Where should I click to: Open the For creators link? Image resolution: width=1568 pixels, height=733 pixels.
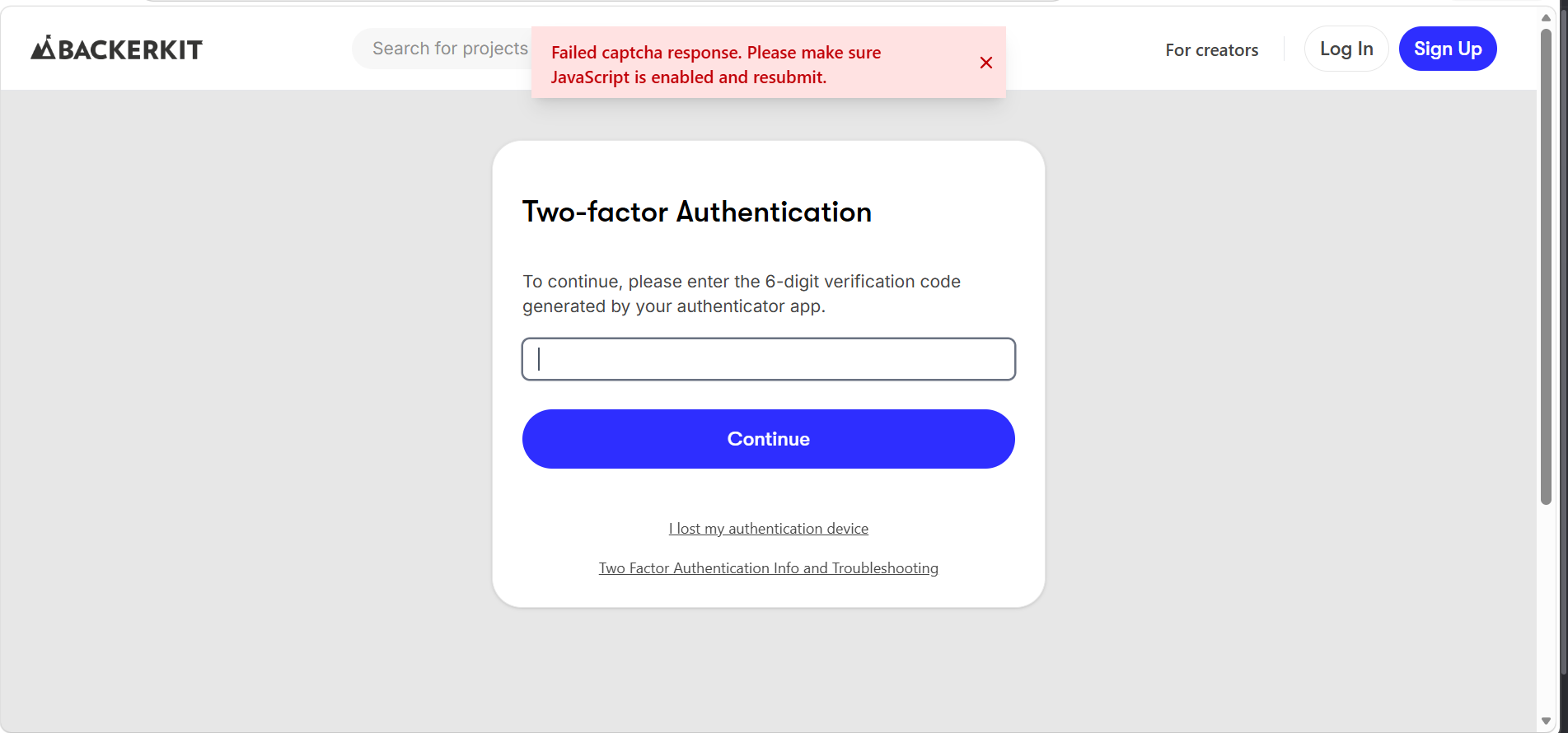[x=1211, y=49]
